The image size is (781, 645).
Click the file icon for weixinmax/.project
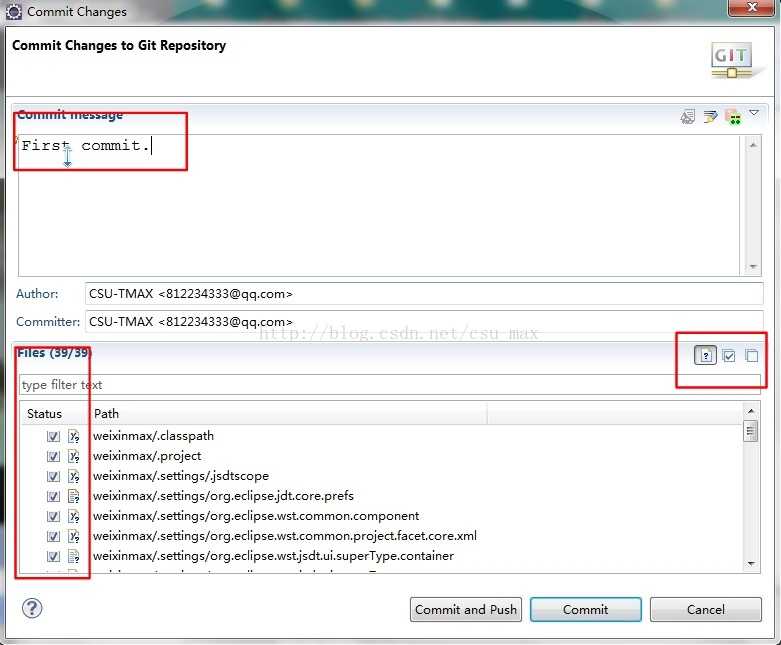coord(74,456)
